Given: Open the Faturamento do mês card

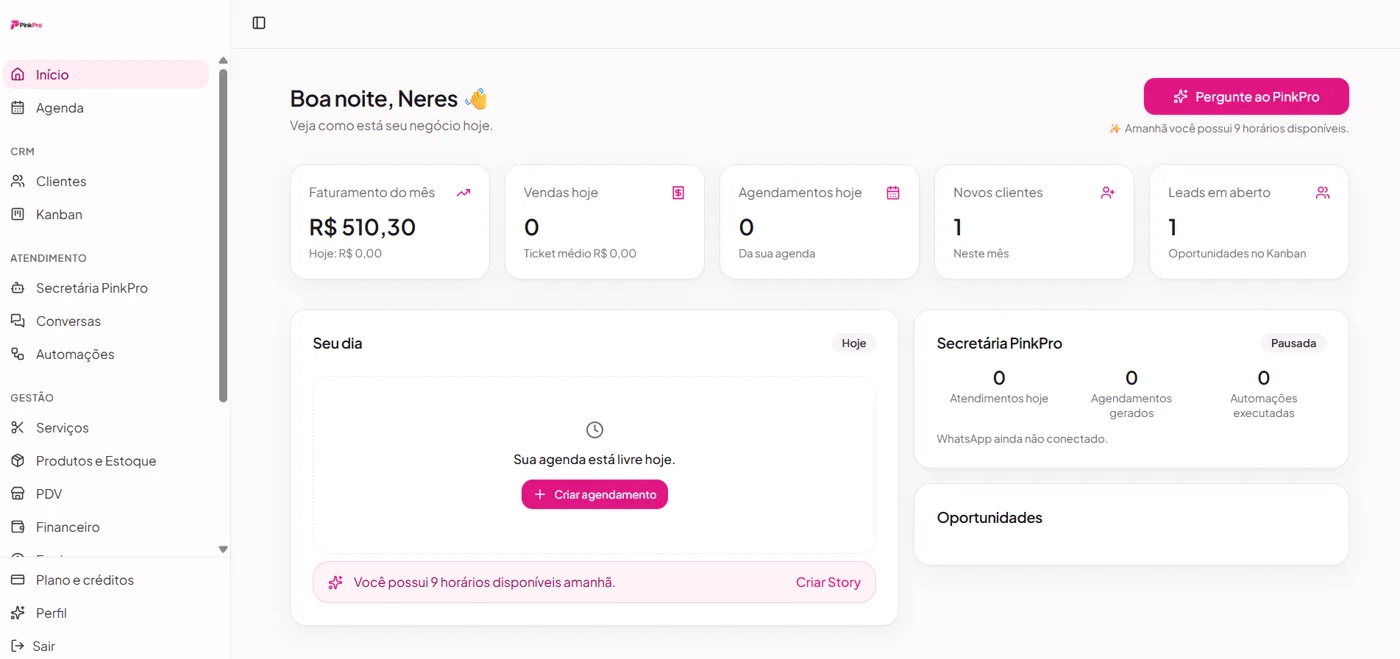Looking at the screenshot, I should (390, 222).
